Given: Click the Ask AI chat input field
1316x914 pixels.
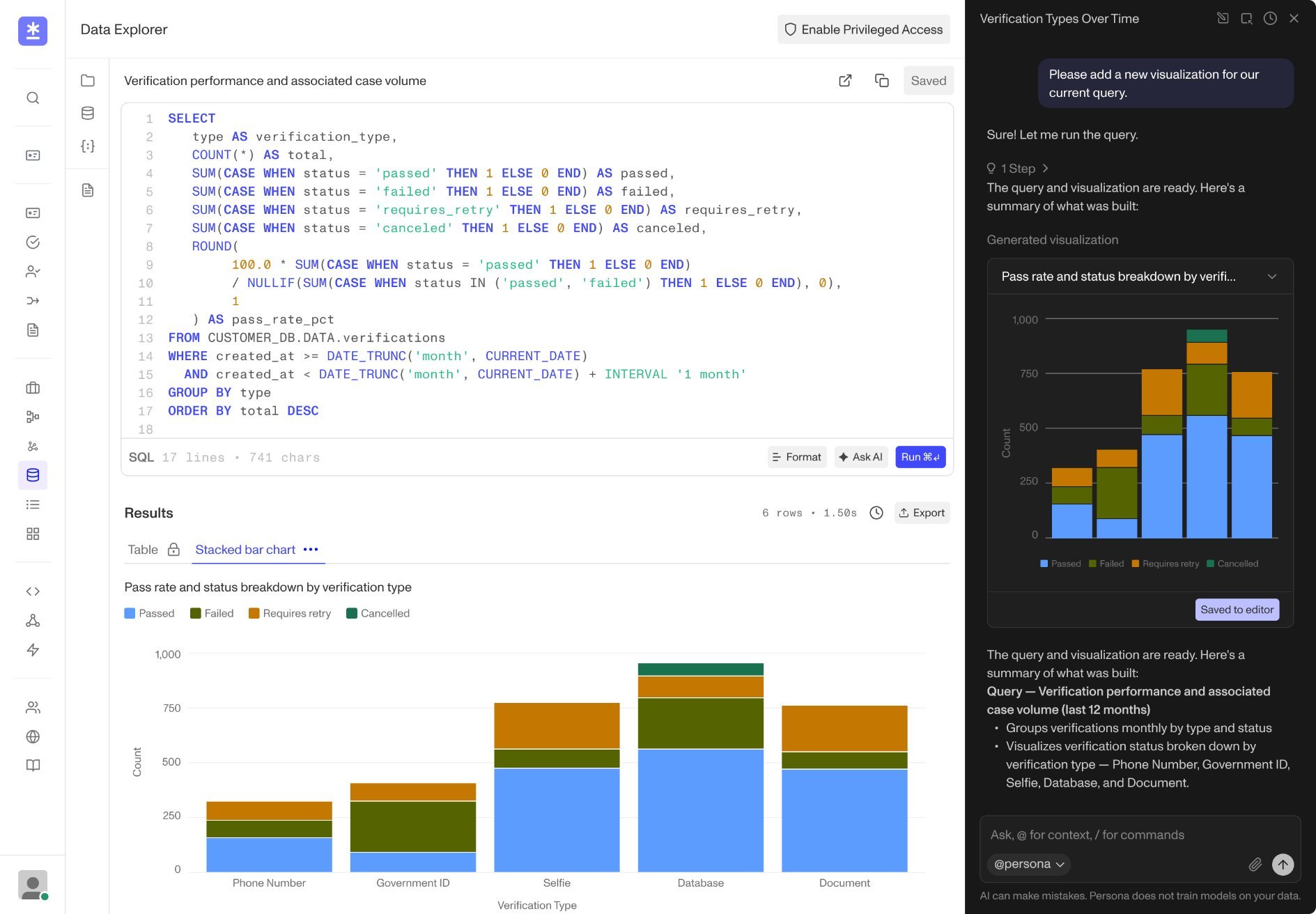Looking at the screenshot, I should coord(1140,835).
